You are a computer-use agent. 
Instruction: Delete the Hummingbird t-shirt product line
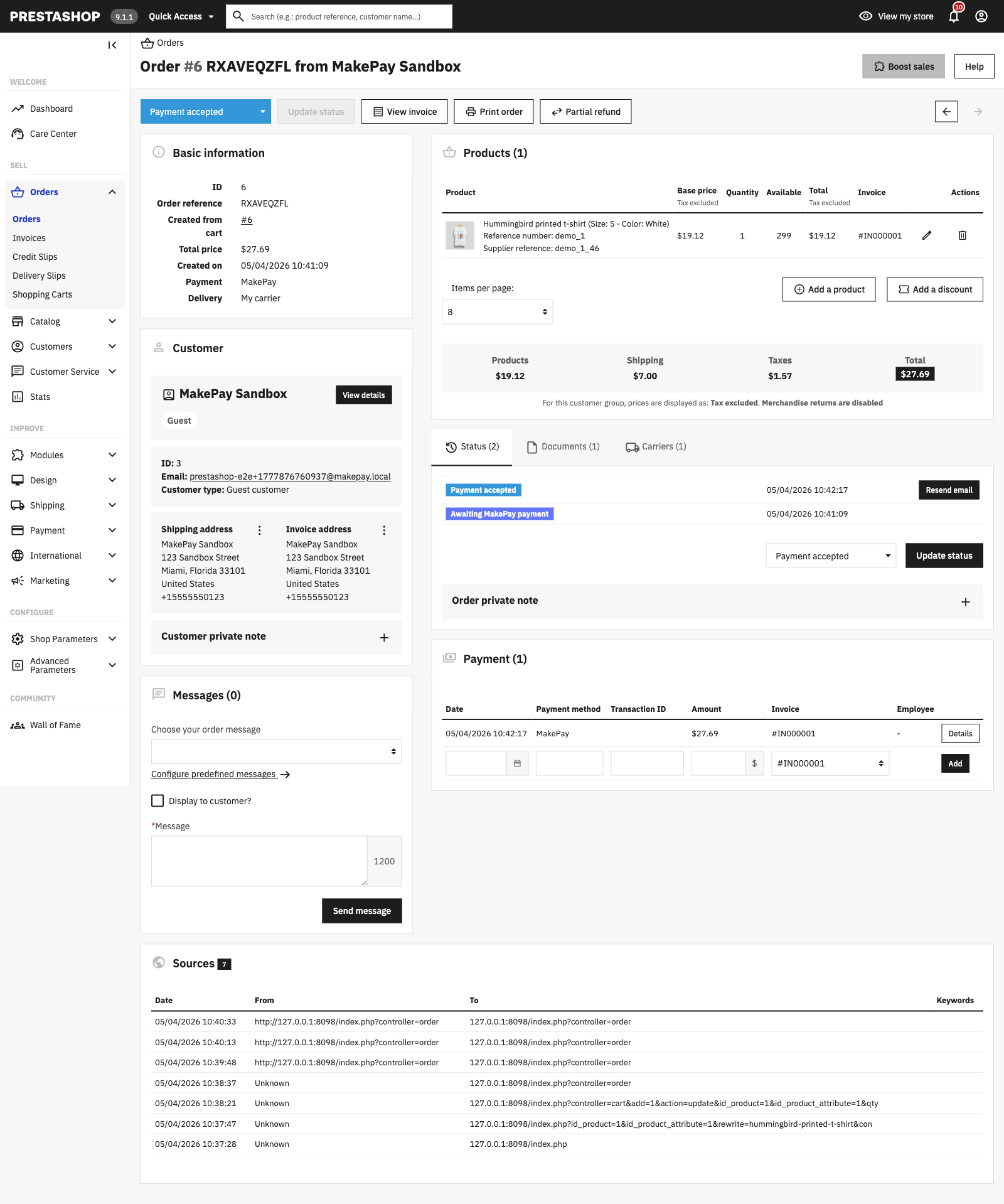pyautogui.click(x=963, y=235)
